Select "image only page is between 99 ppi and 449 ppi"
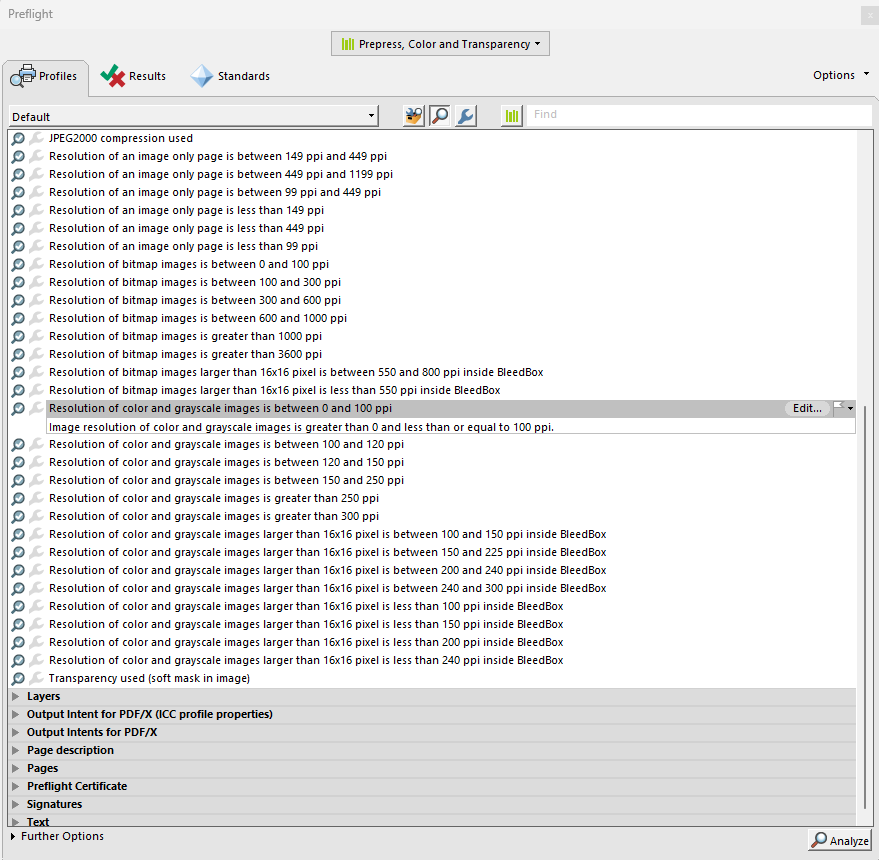 pyautogui.click(x=215, y=192)
